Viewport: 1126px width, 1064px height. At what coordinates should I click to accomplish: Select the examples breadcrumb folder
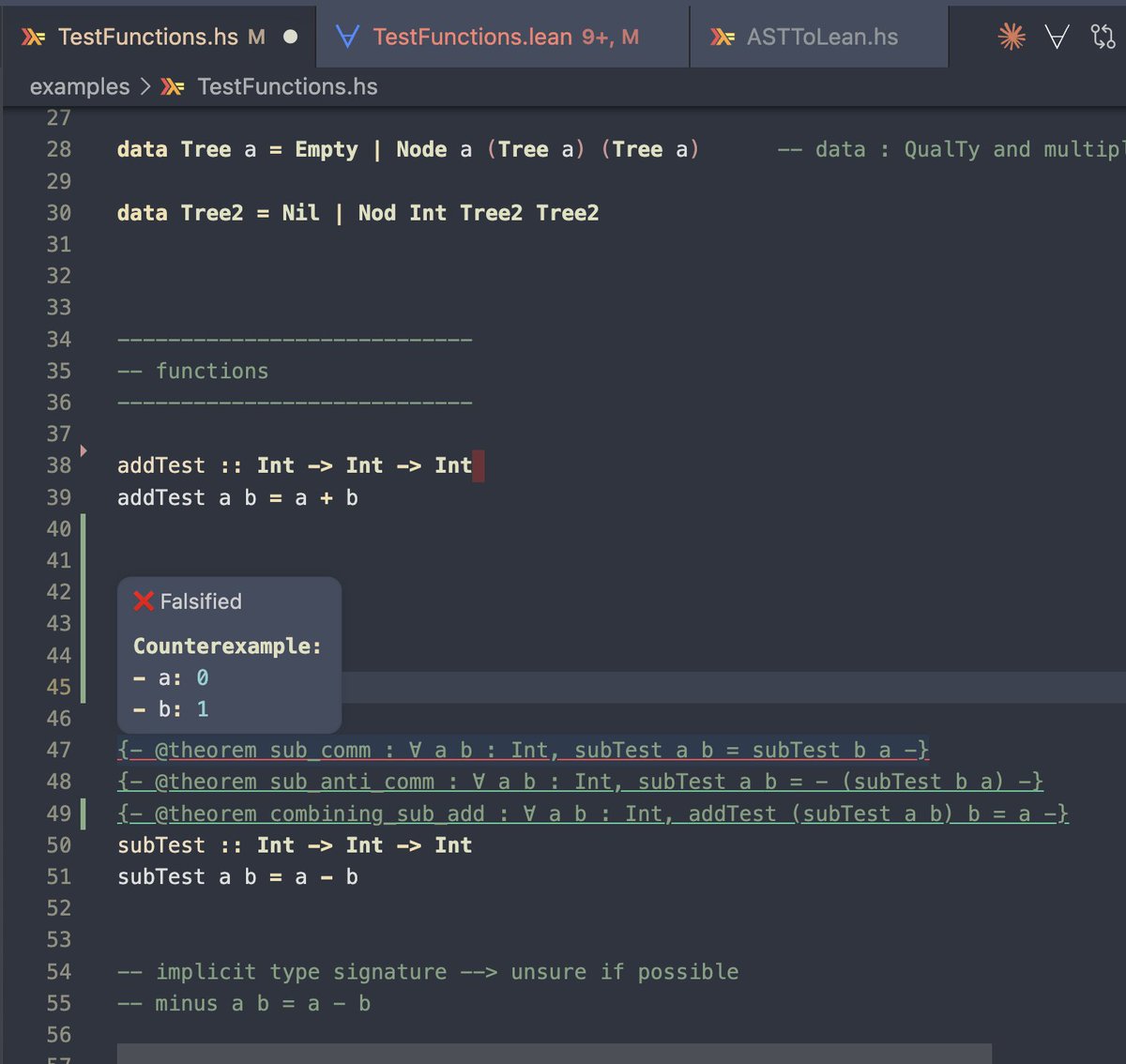(x=80, y=87)
